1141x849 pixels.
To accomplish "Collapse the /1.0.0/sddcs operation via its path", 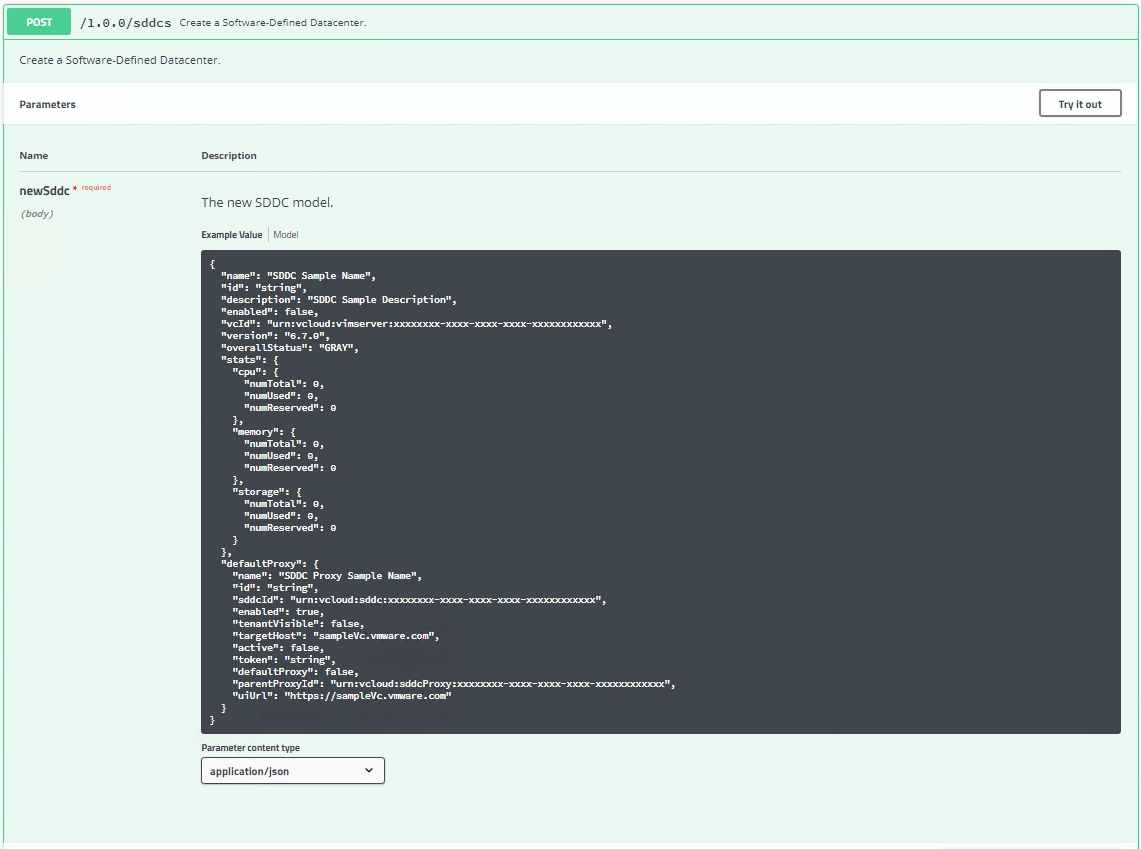I will 126,22.
